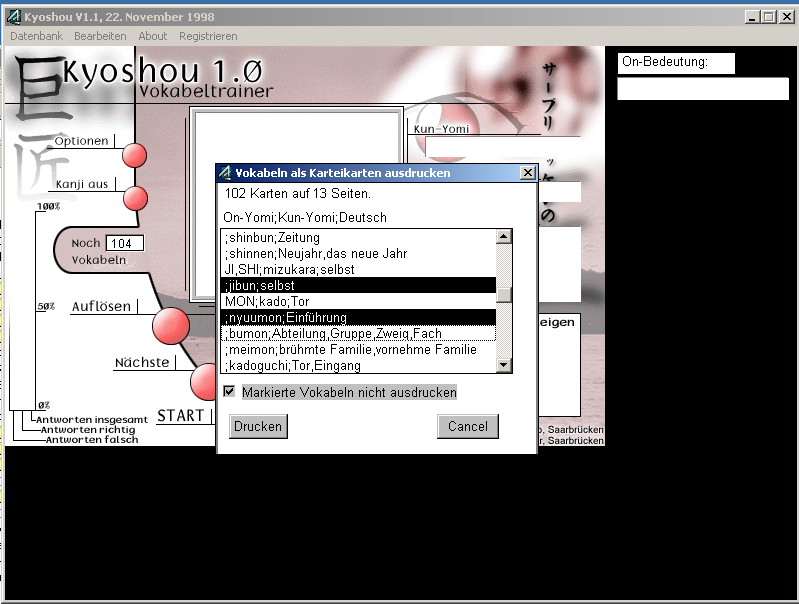The width and height of the screenshot is (799, 604).
Task: Close the Vokabeln ausdrucken dialog
Action: pos(527,173)
